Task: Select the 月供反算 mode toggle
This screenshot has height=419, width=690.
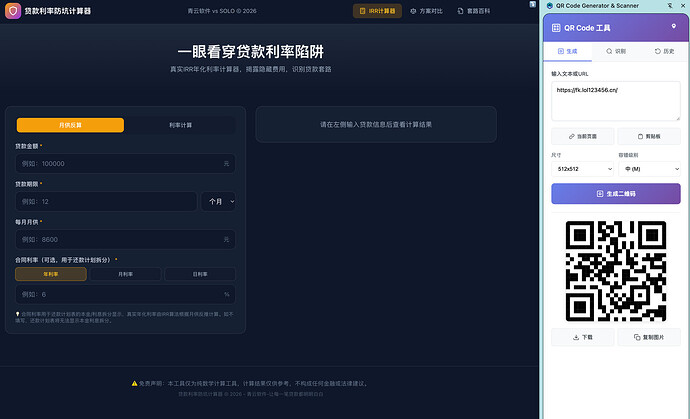Action: click(70, 125)
